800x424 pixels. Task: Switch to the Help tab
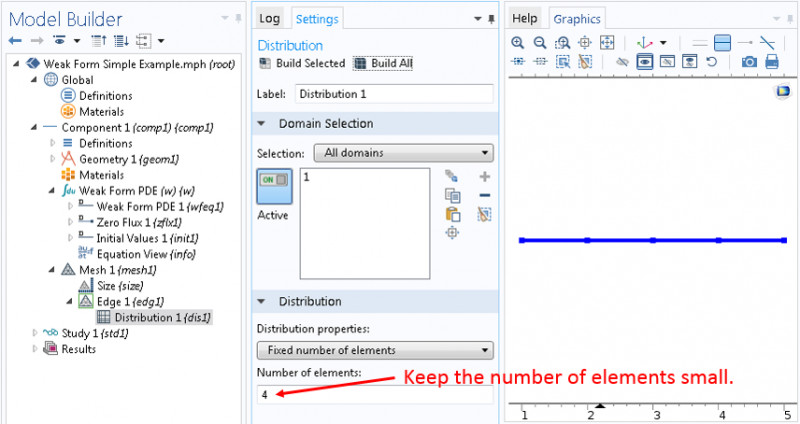524,19
